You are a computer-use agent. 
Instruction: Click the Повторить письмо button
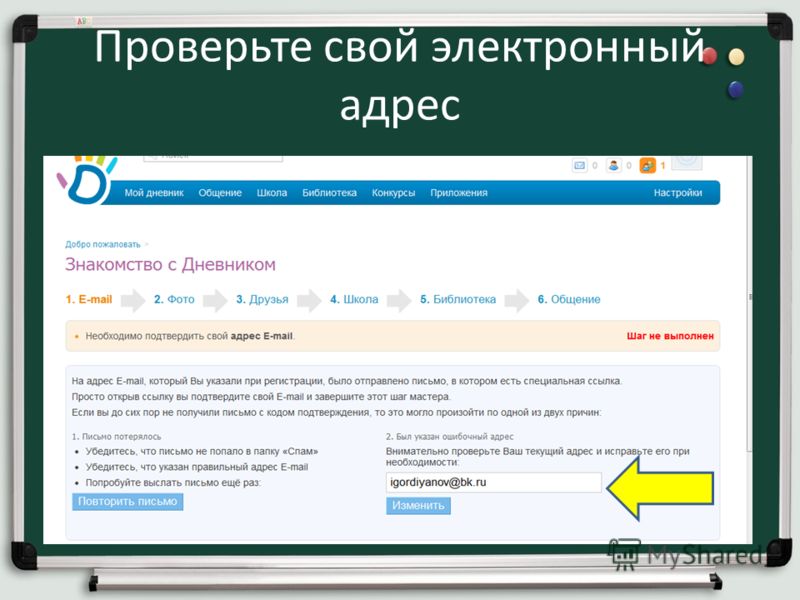[128, 502]
